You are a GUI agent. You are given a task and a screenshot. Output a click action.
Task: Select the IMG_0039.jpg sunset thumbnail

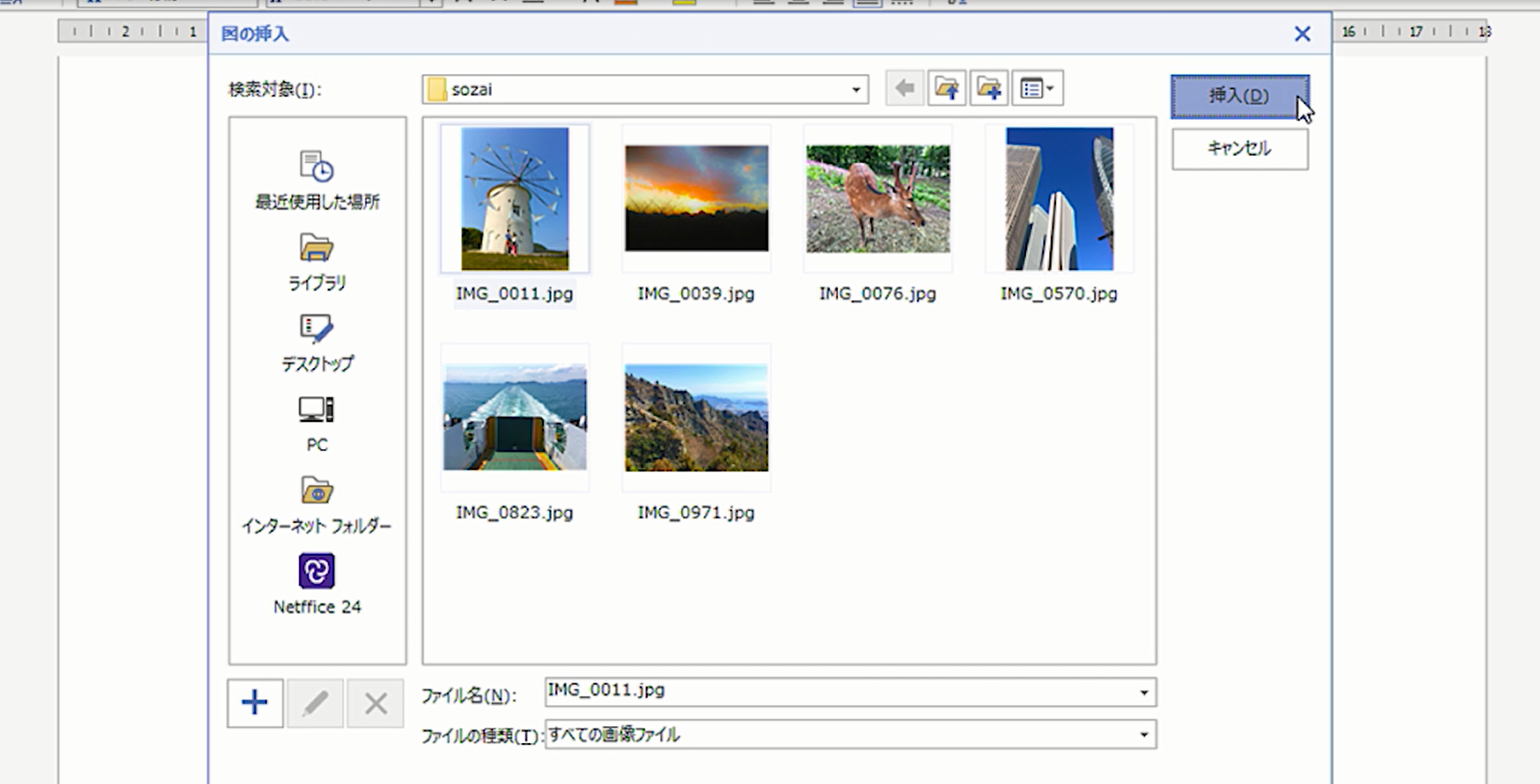(696, 199)
